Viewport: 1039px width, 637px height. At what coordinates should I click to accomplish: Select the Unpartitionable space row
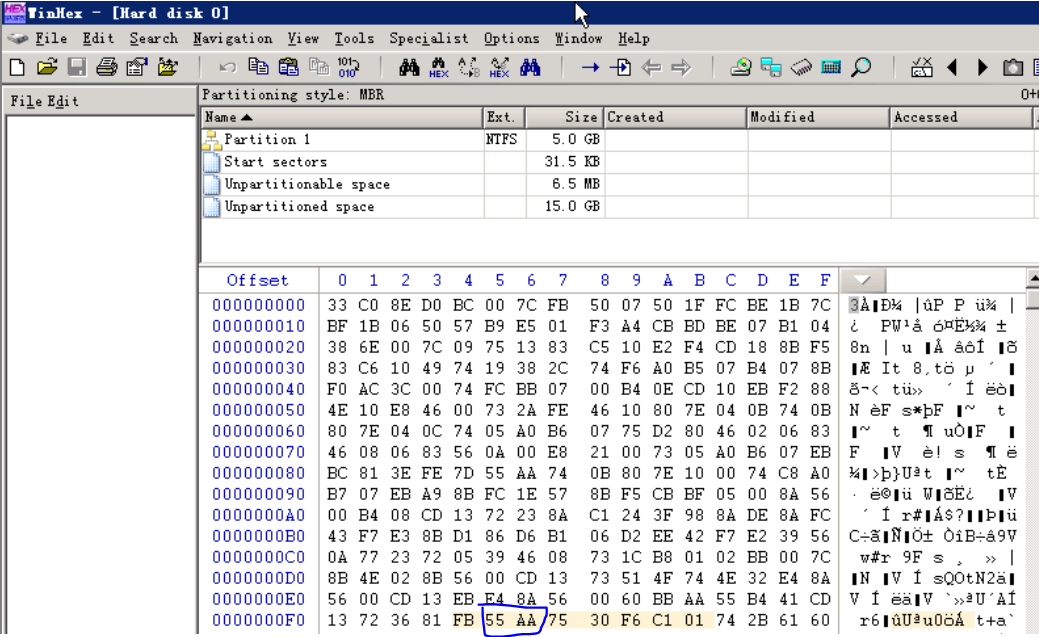[x=620, y=184]
